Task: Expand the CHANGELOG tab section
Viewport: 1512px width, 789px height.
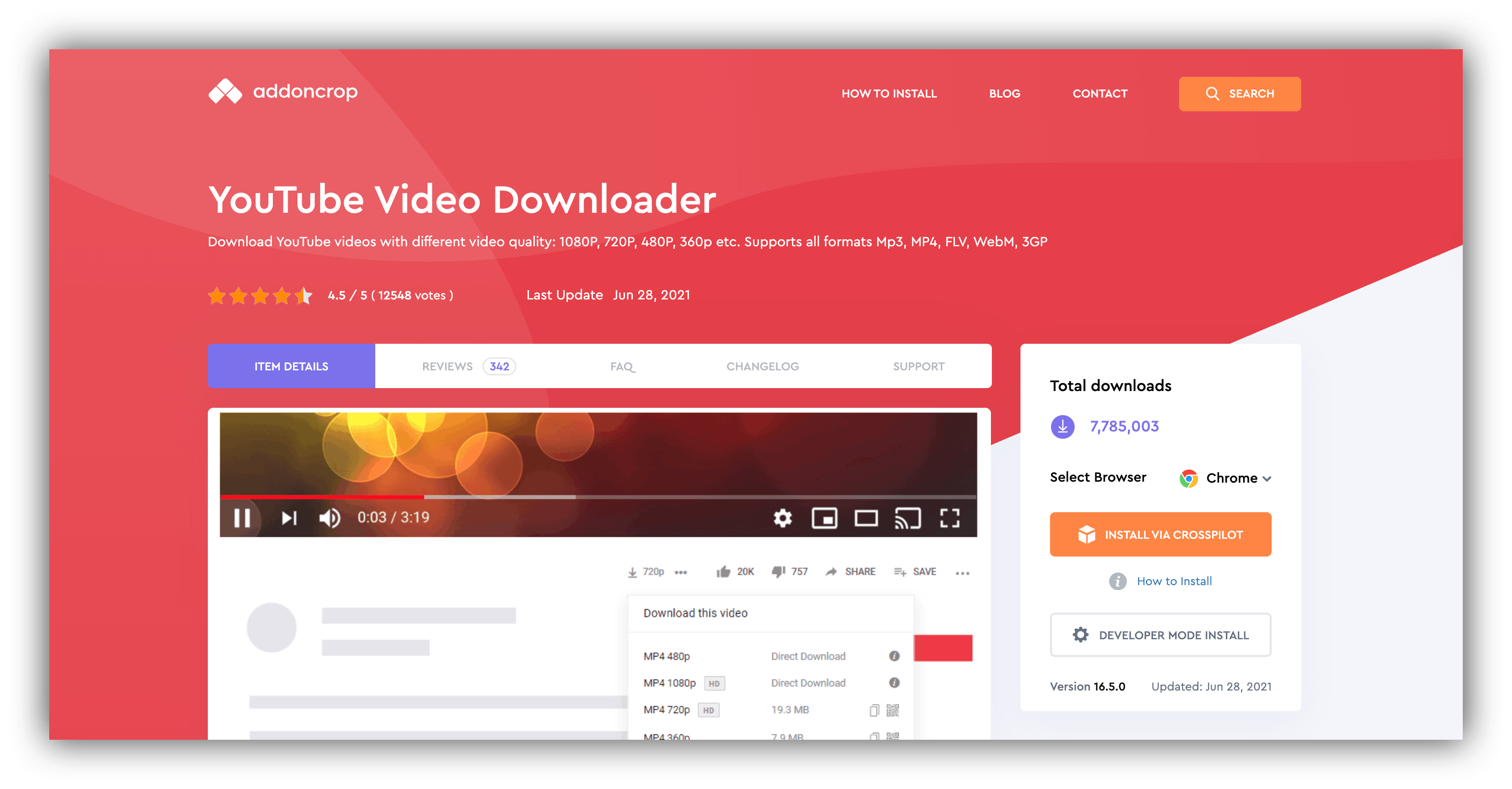Action: (x=762, y=365)
